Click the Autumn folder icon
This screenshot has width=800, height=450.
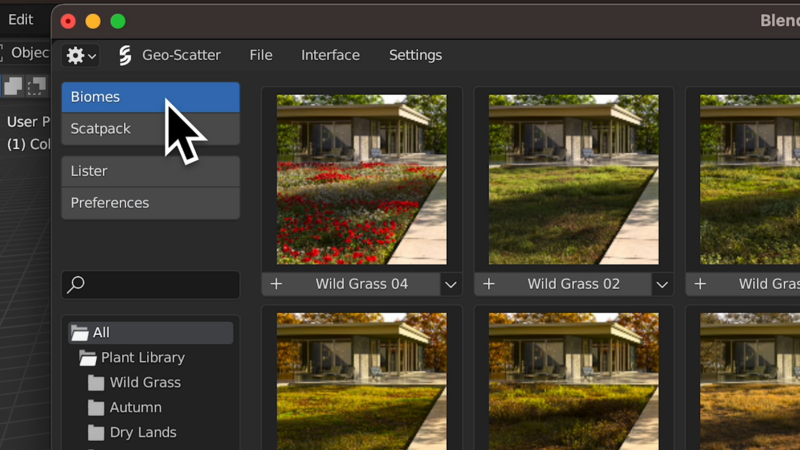coord(96,408)
